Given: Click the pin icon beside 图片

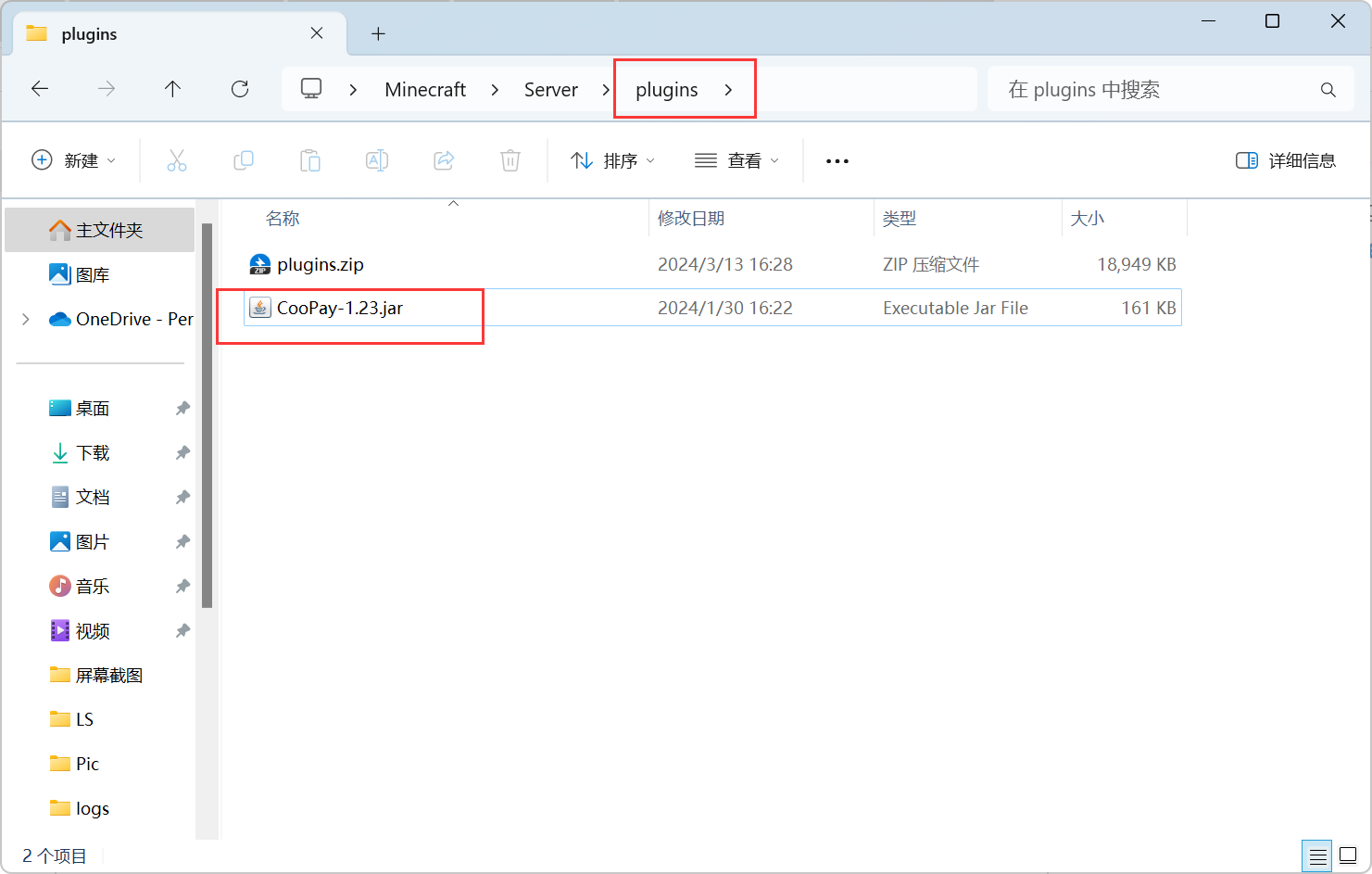Looking at the screenshot, I should 183,541.
